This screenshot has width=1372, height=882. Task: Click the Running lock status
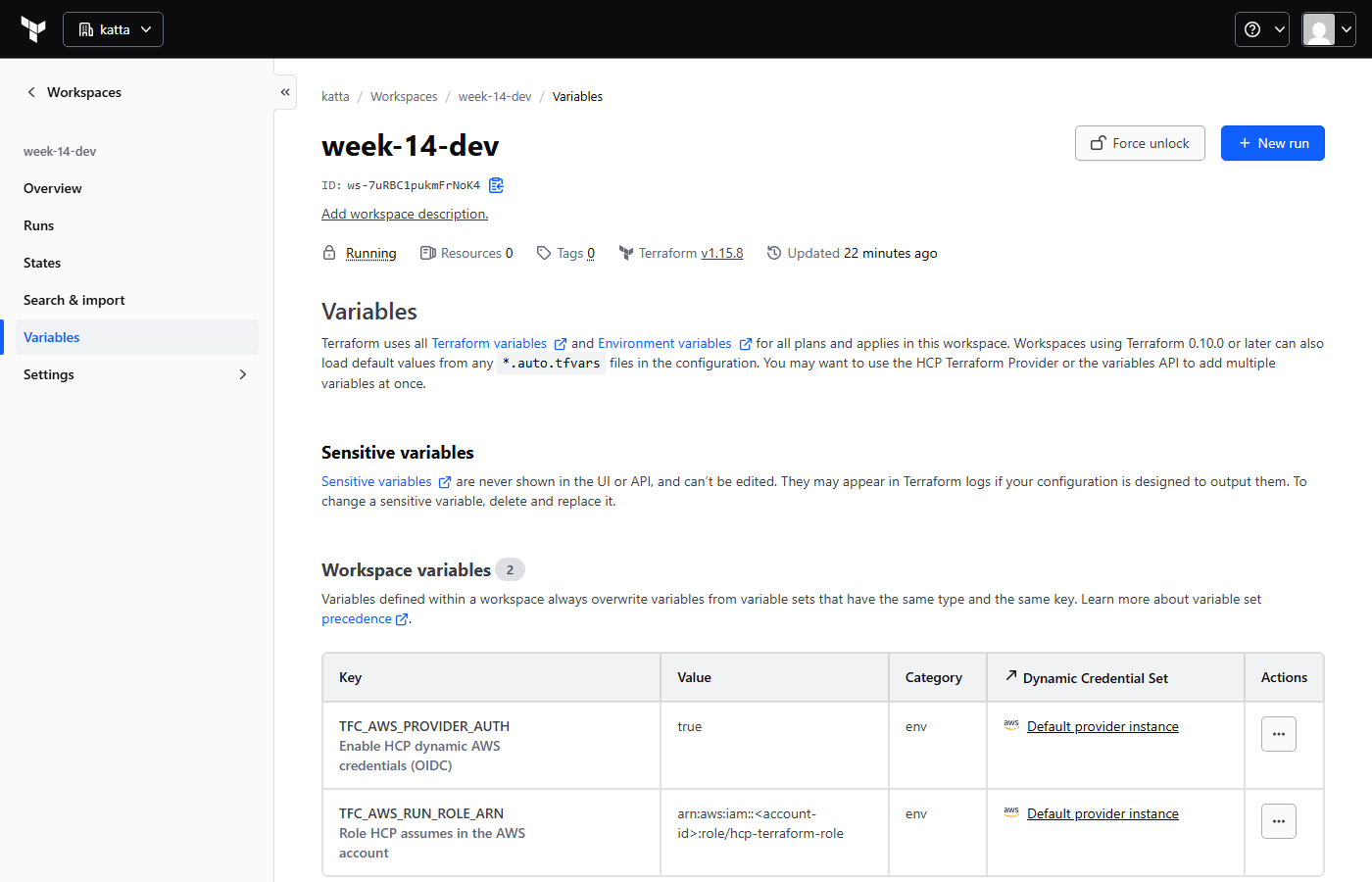(x=371, y=253)
